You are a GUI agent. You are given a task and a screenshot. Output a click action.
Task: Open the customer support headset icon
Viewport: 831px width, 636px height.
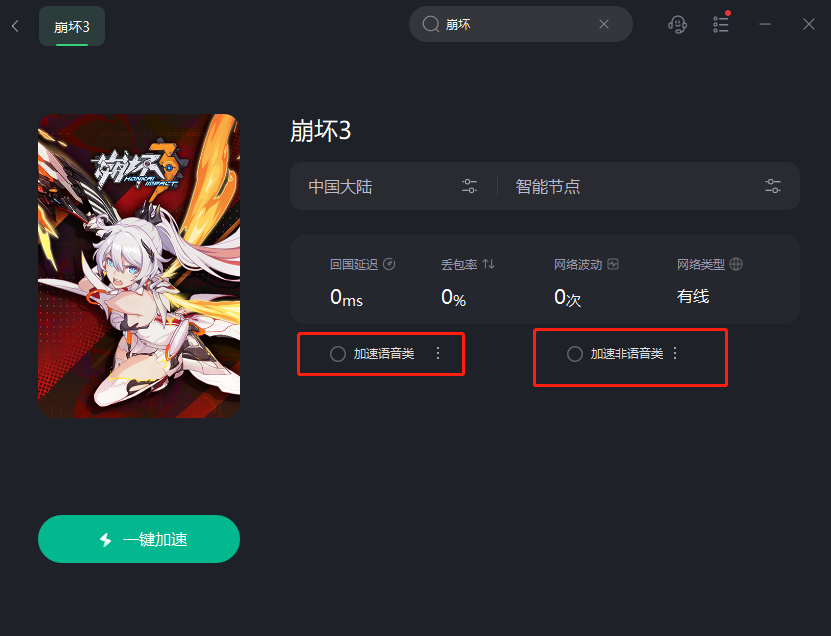(677, 24)
